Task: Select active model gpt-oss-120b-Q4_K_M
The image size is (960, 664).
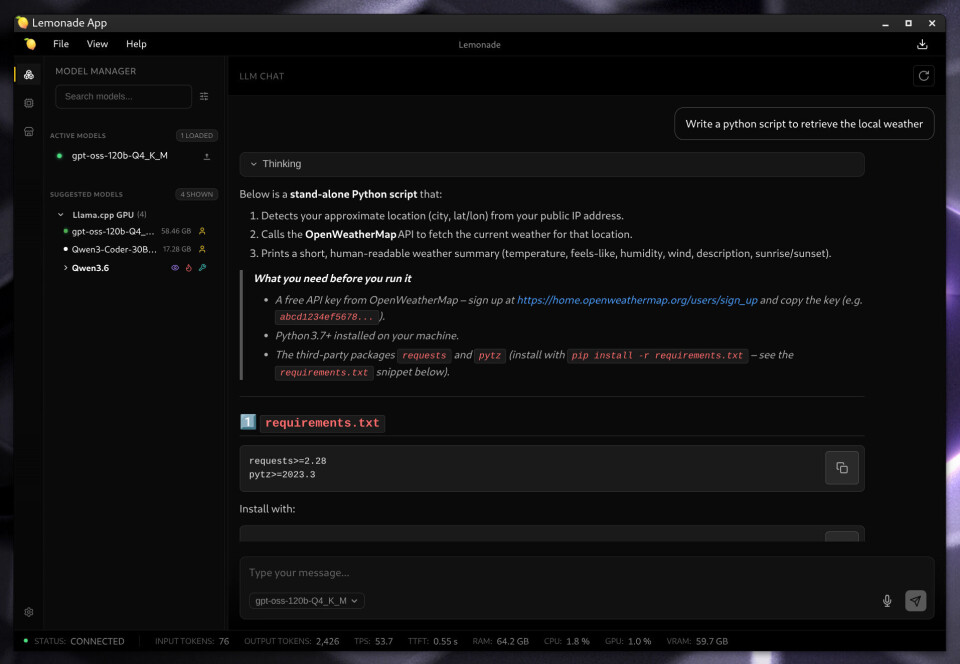Action: pos(119,155)
